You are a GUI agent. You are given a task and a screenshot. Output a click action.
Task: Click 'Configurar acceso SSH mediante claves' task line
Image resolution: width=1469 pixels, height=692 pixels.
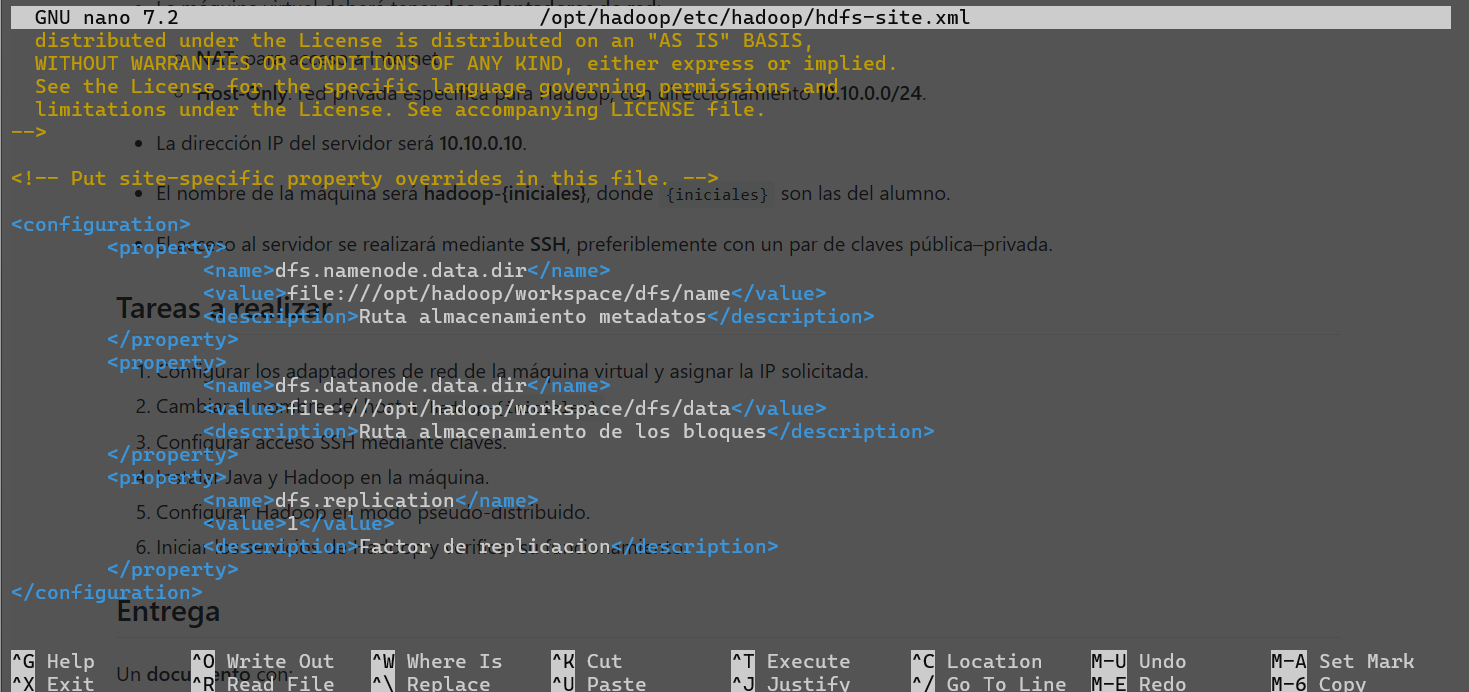[x=331, y=442]
